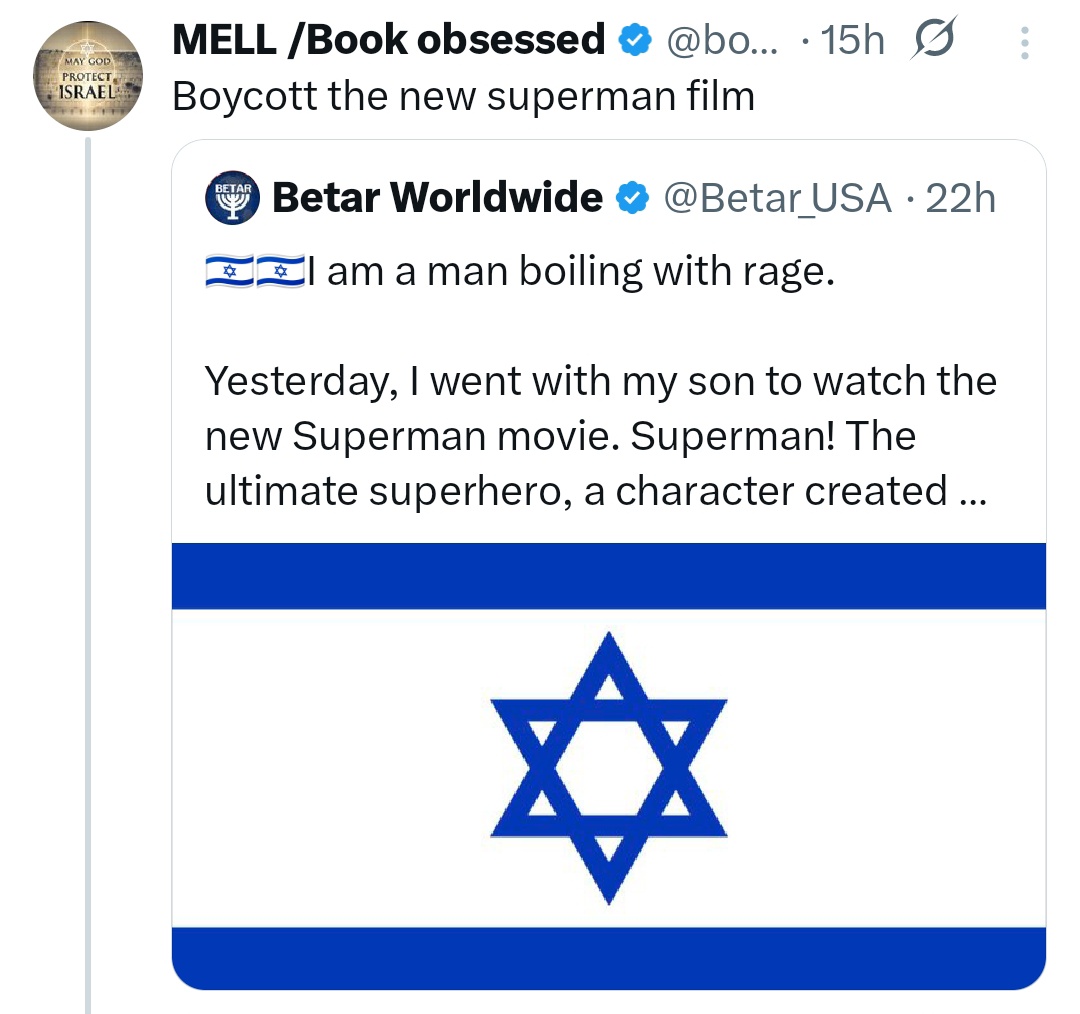1080x1014 pixels.
Task: Click the 22h timestamp on quoted post
Action: 961,198
